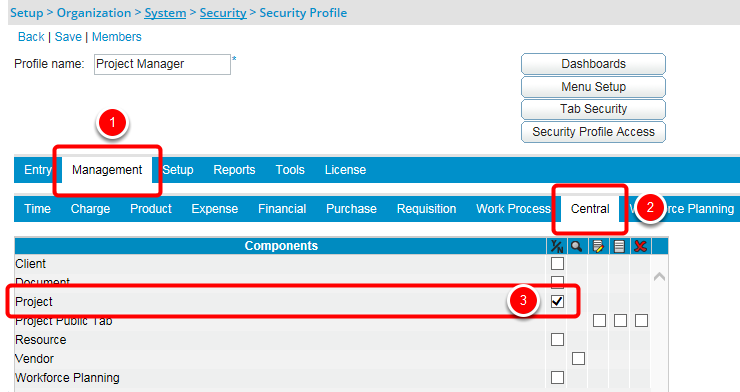The height and width of the screenshot is (392, 740).
Task: Select the Time sub-tab
Action: pos(37,209)
